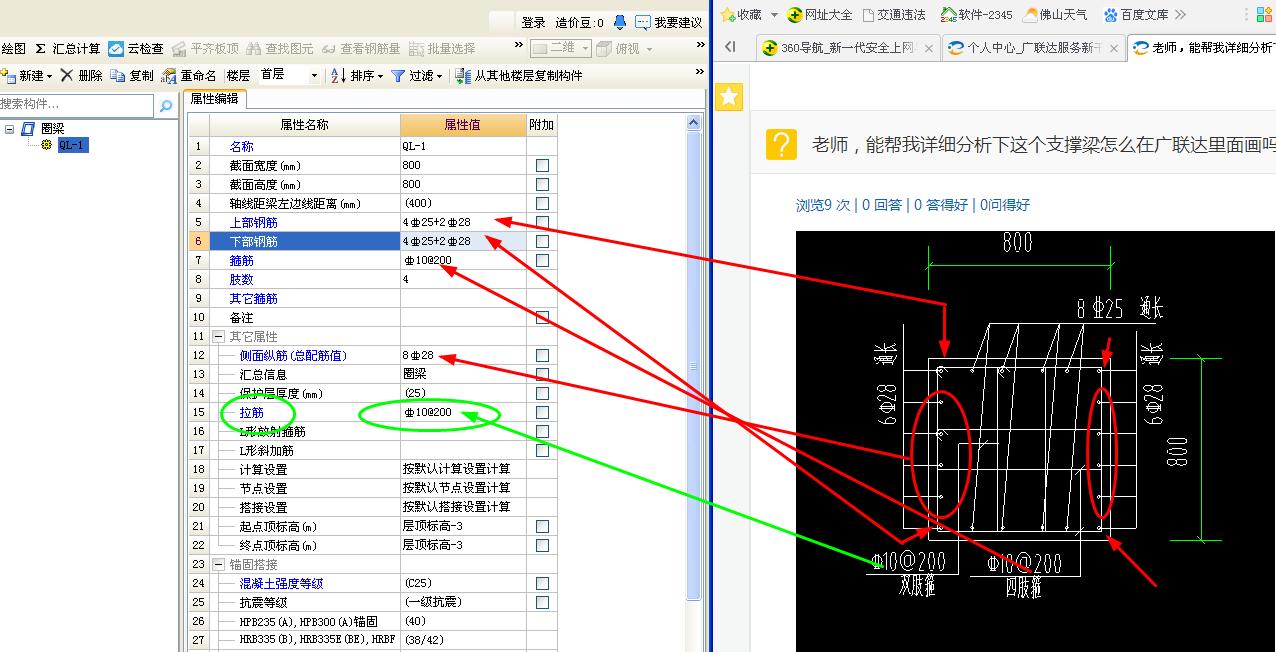Open the 收藏 dropdown arrow
The height and width of the screenshot is (652, 1276).
(x=774, y=15)
